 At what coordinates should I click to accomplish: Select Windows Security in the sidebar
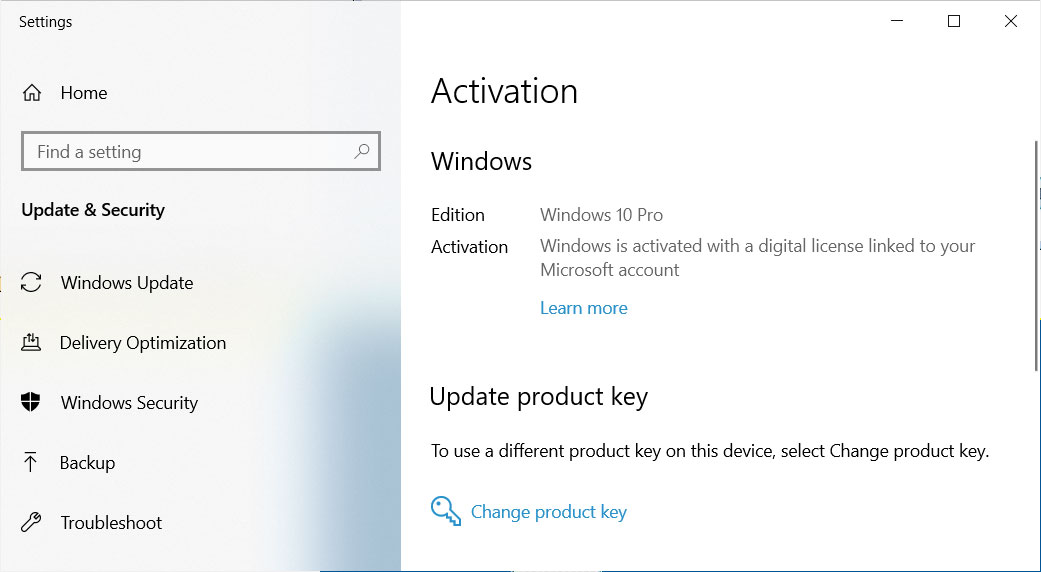129,403
